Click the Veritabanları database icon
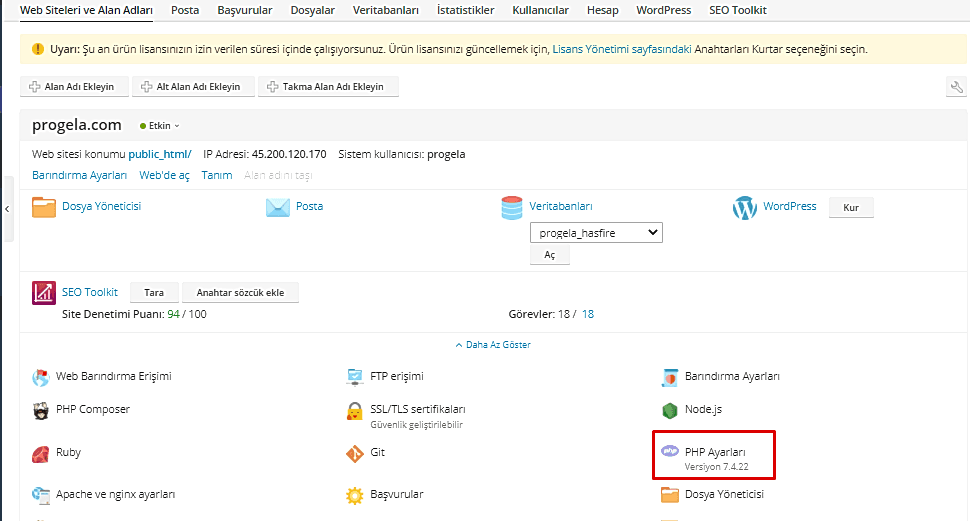This screenshot has height=521, width=970. [x=512, y=208]
